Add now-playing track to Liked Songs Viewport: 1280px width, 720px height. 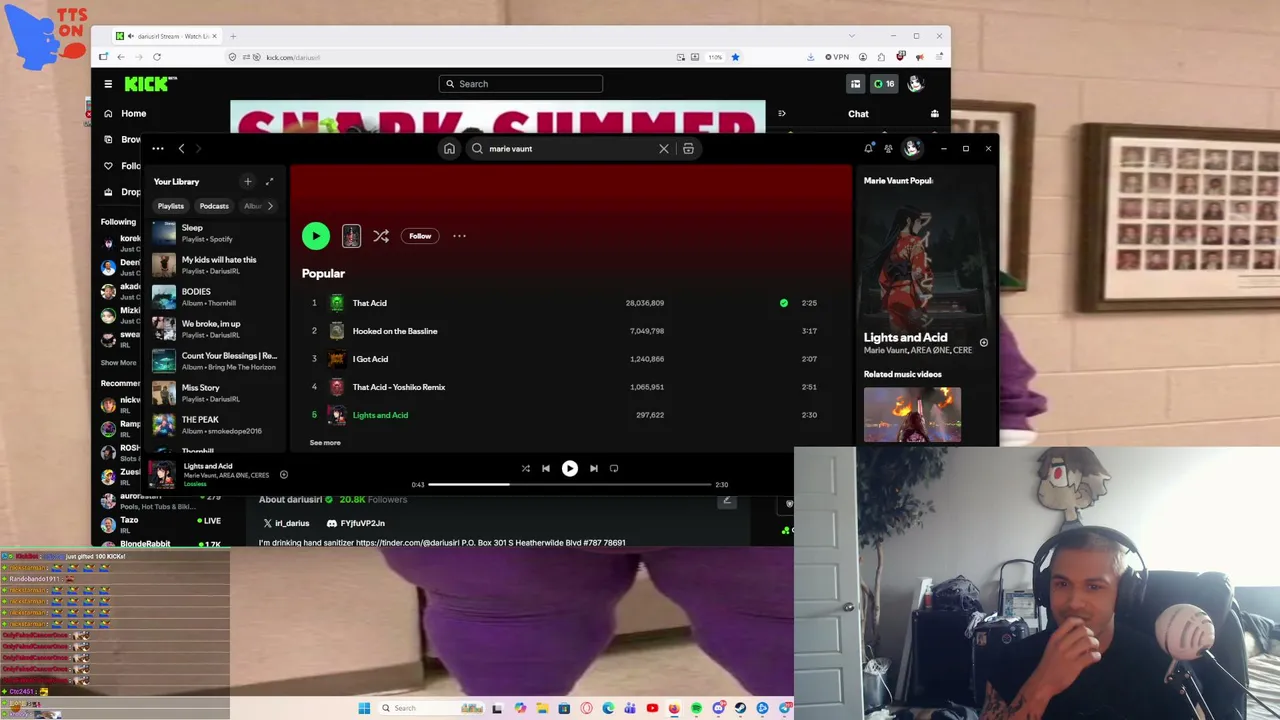click(x=284, y=475)
